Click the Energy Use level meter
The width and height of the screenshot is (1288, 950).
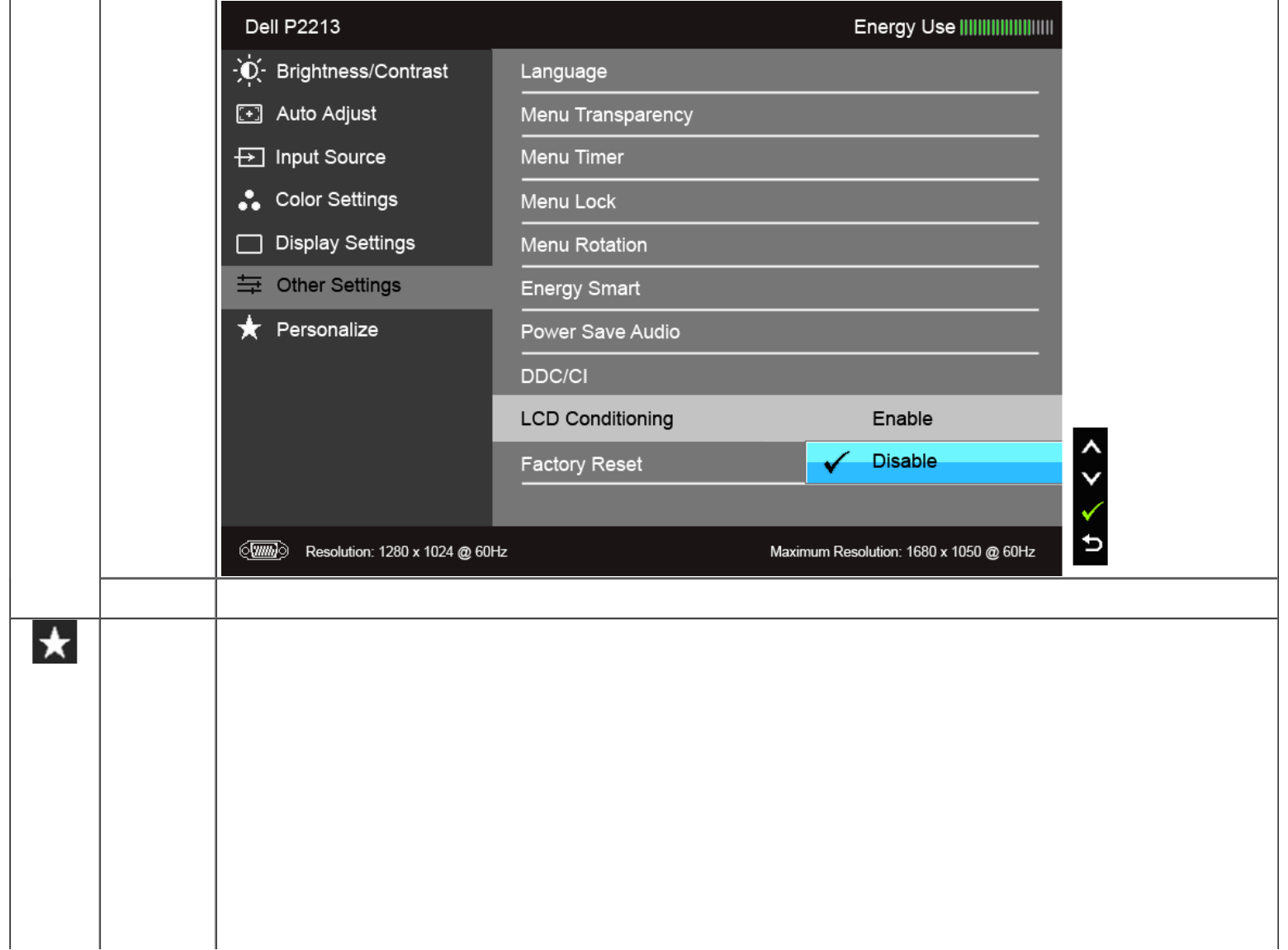tap(1006, 27)
